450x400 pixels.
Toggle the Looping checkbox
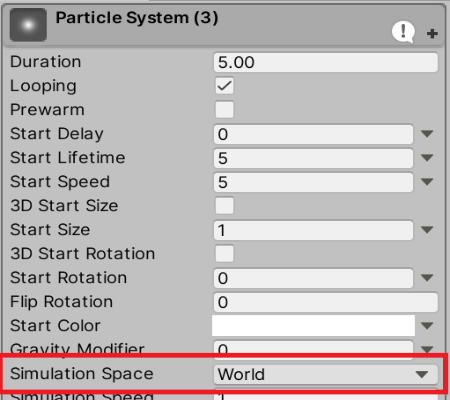click(x=224, y=86)
